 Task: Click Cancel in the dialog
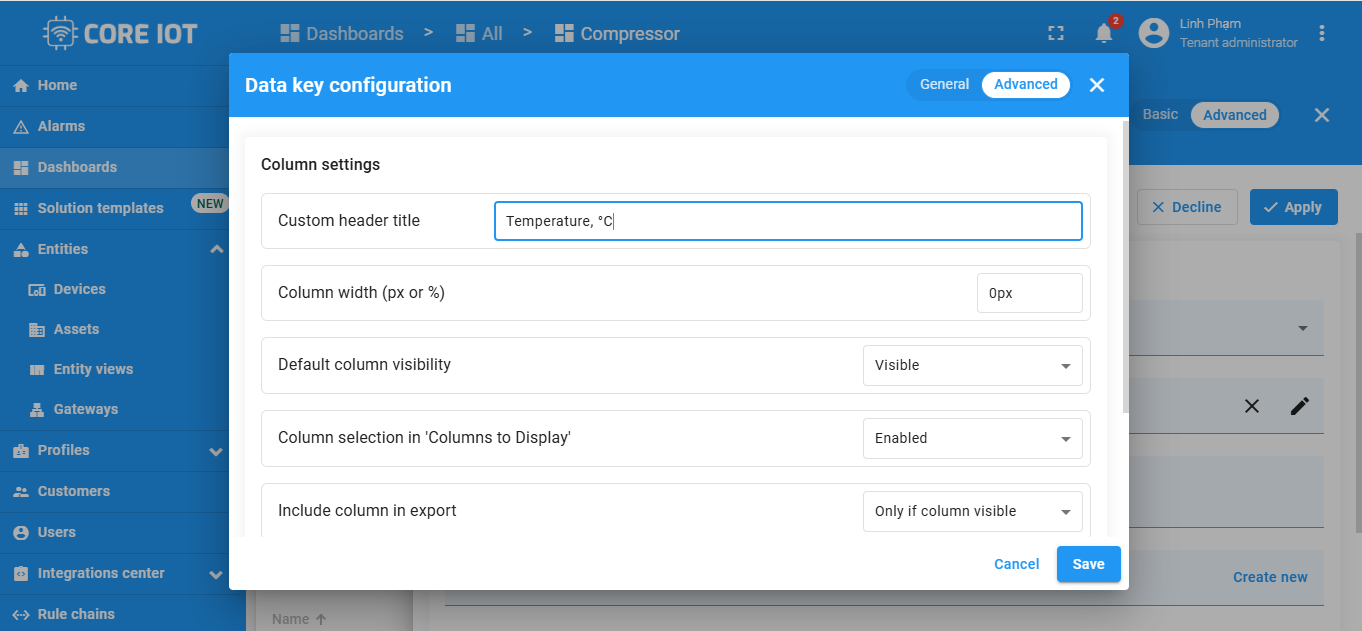(x=1016, y=564)
